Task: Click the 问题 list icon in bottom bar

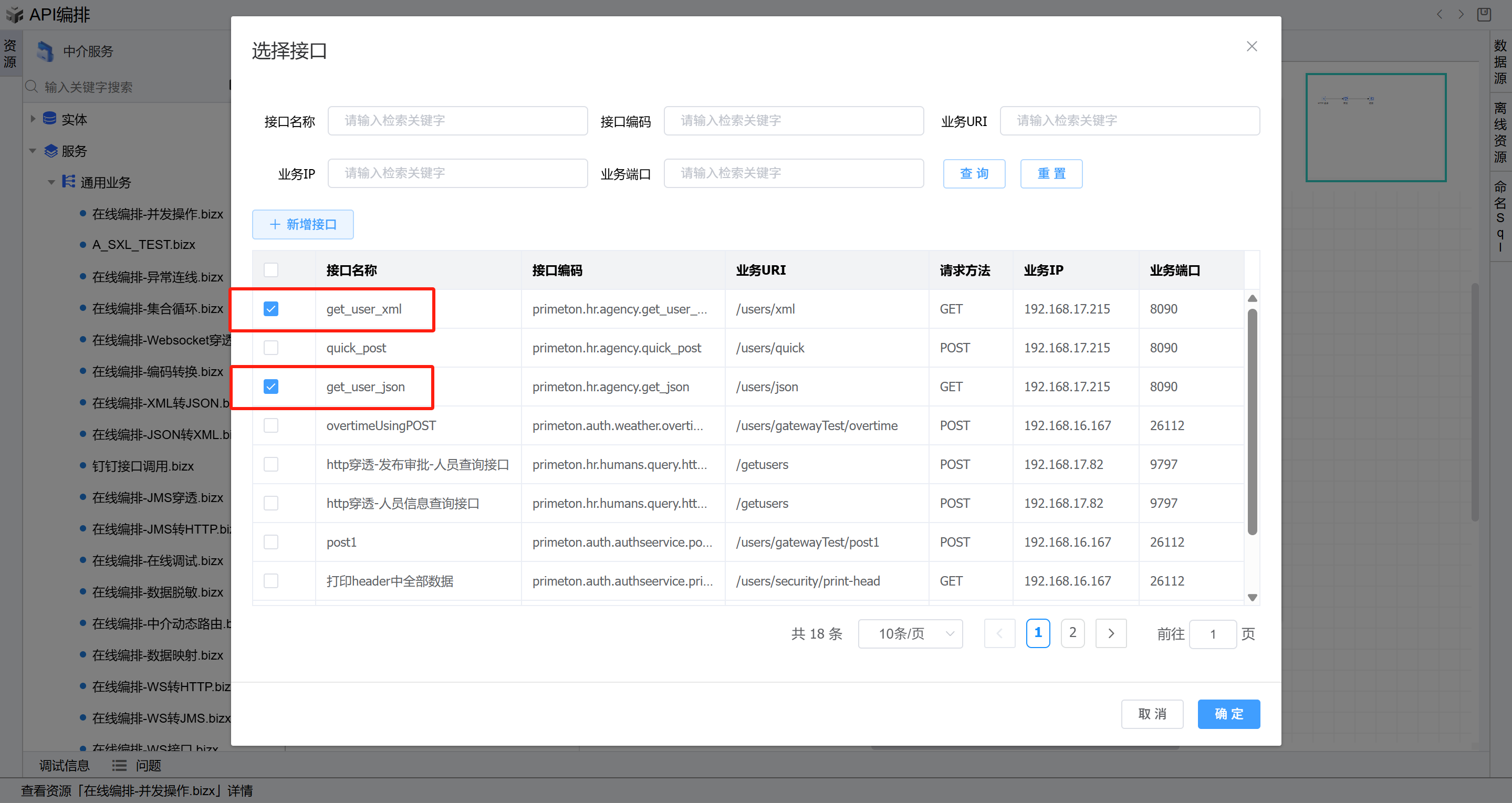Action: [x=119, y=765]
